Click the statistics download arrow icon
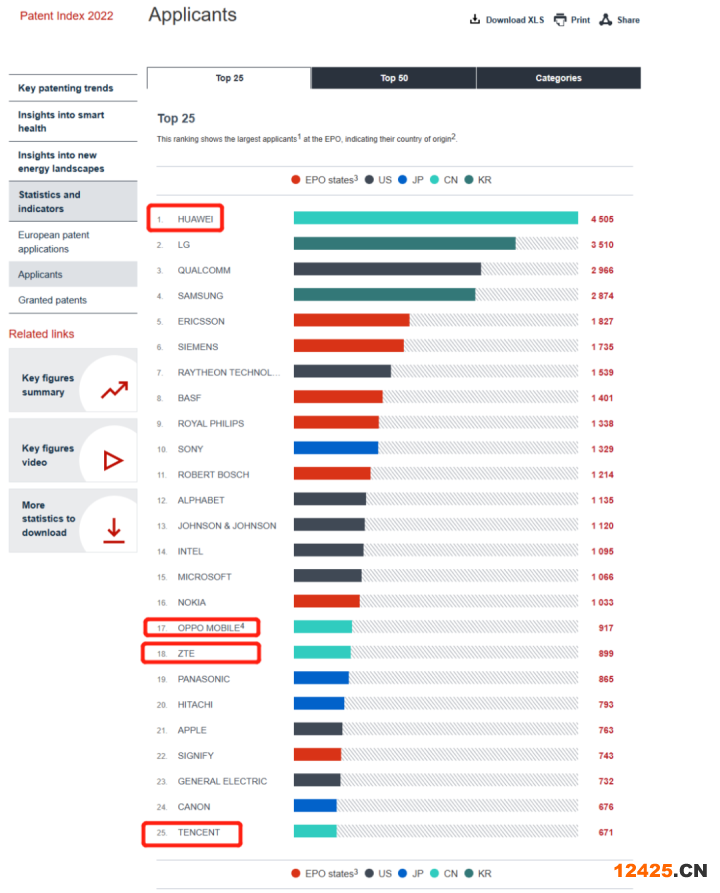 pyautogui.click(x=114, y=530)
